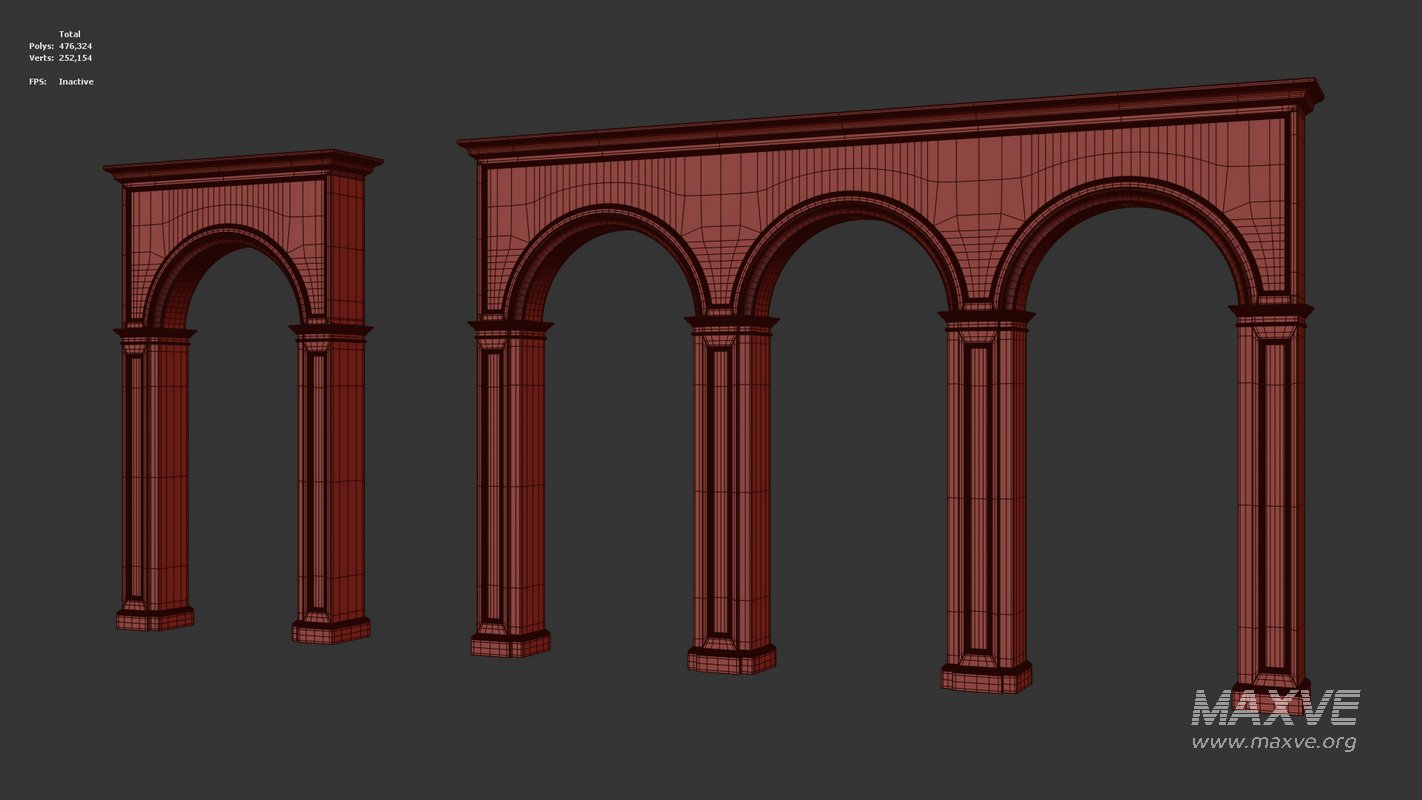1422x800 pixels.
Task: Select the left column of the single arch
Action: (155, 470)
